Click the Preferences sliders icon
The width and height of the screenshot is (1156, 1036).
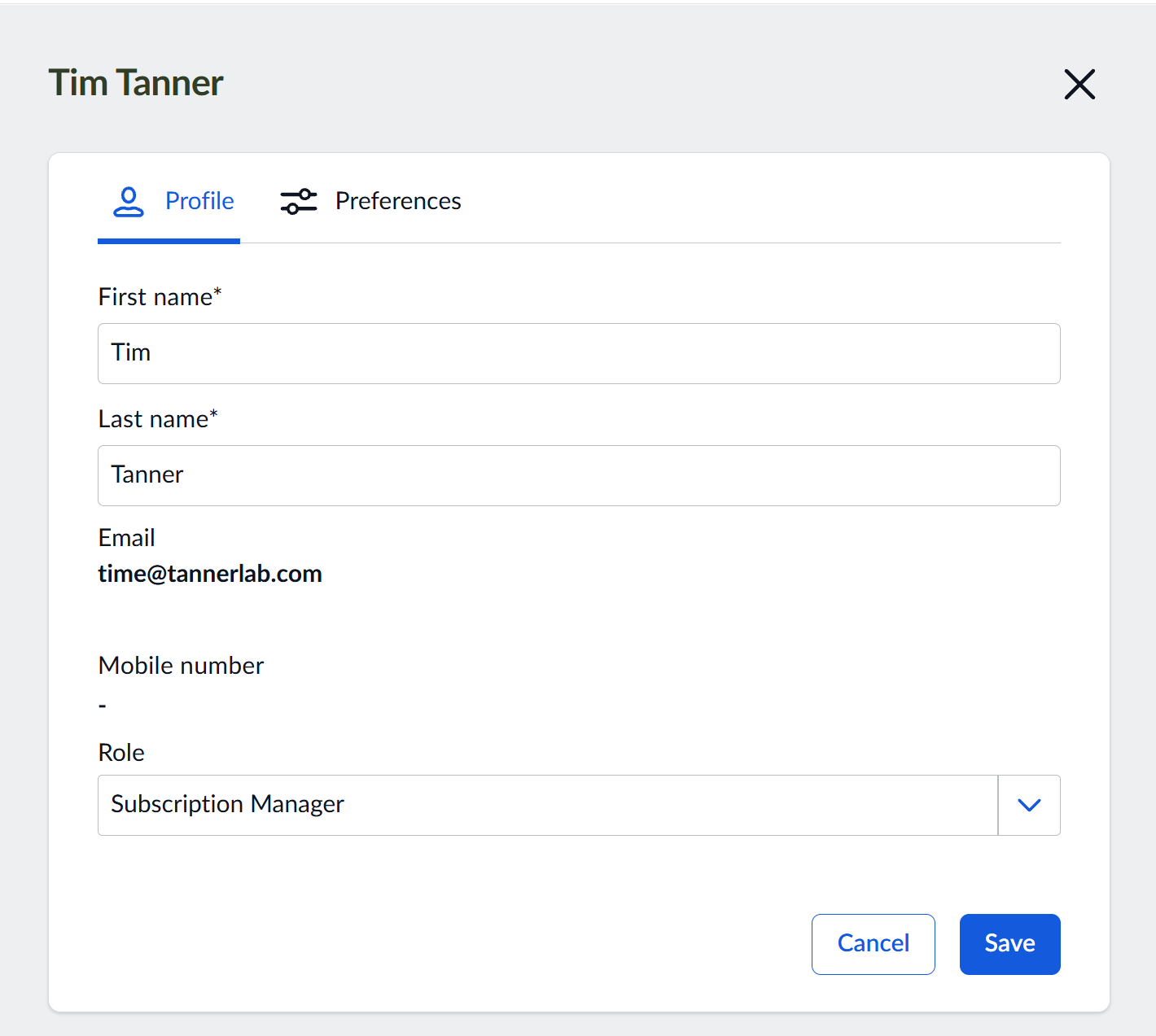point(299,201)
